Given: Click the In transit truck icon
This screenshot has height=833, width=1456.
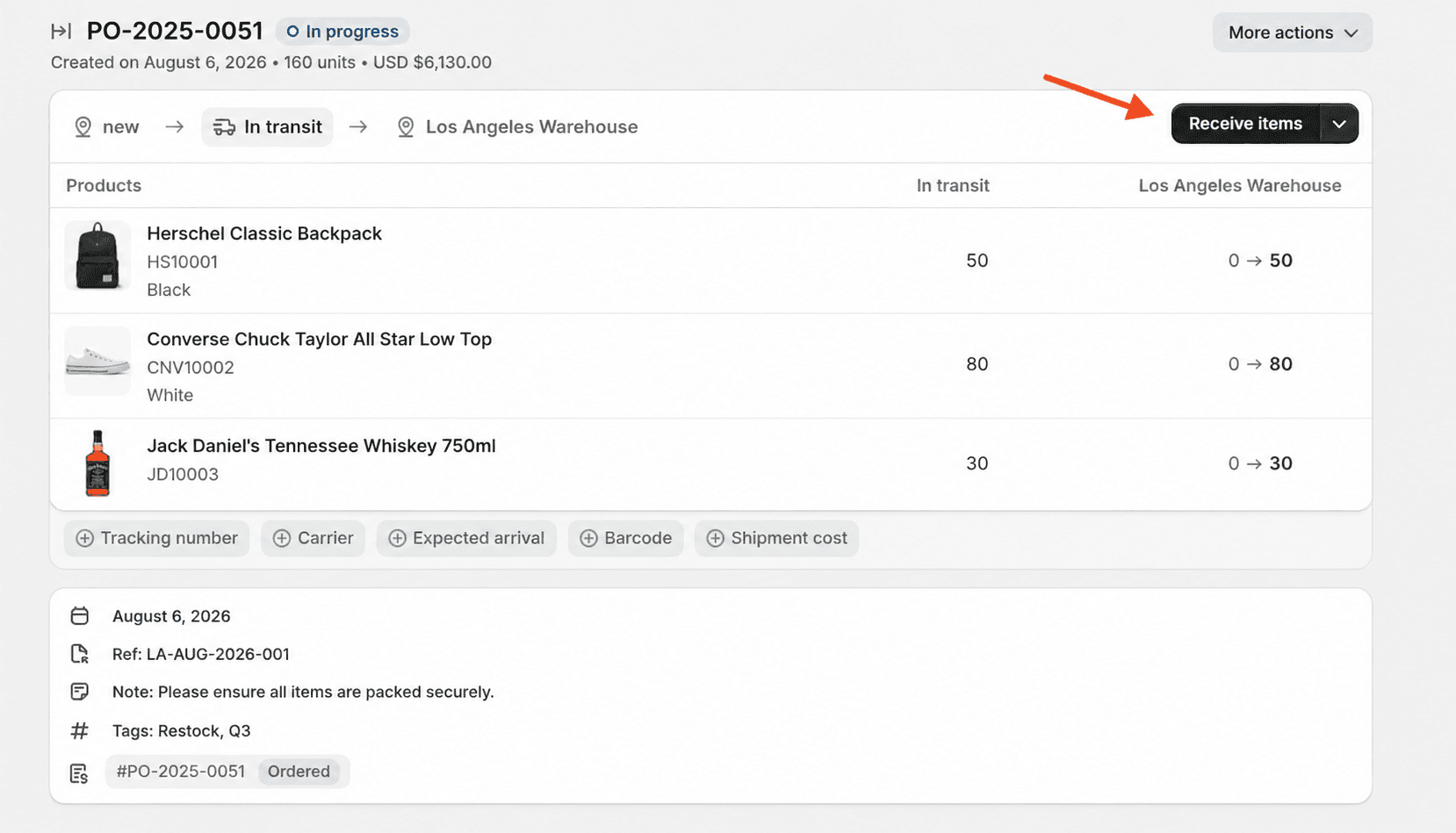Looking at the screenshot, I should pos(224,126).
